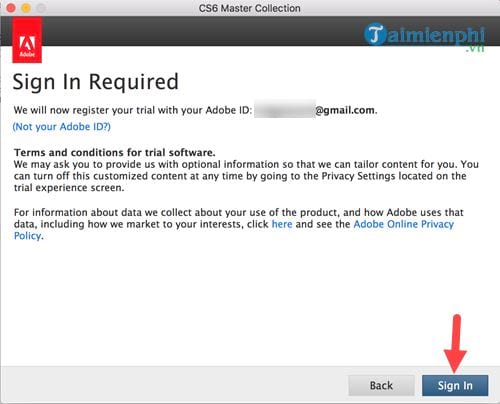Open the Adobe Online Privacy link
Viewport: 500px width, 404px height.
coord(404,224)
